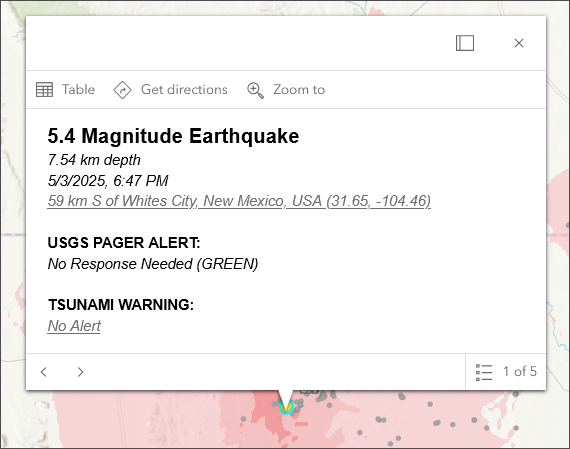Close the earthquake popup
This screenshot has width=570, height=449.
click(519, 43)
